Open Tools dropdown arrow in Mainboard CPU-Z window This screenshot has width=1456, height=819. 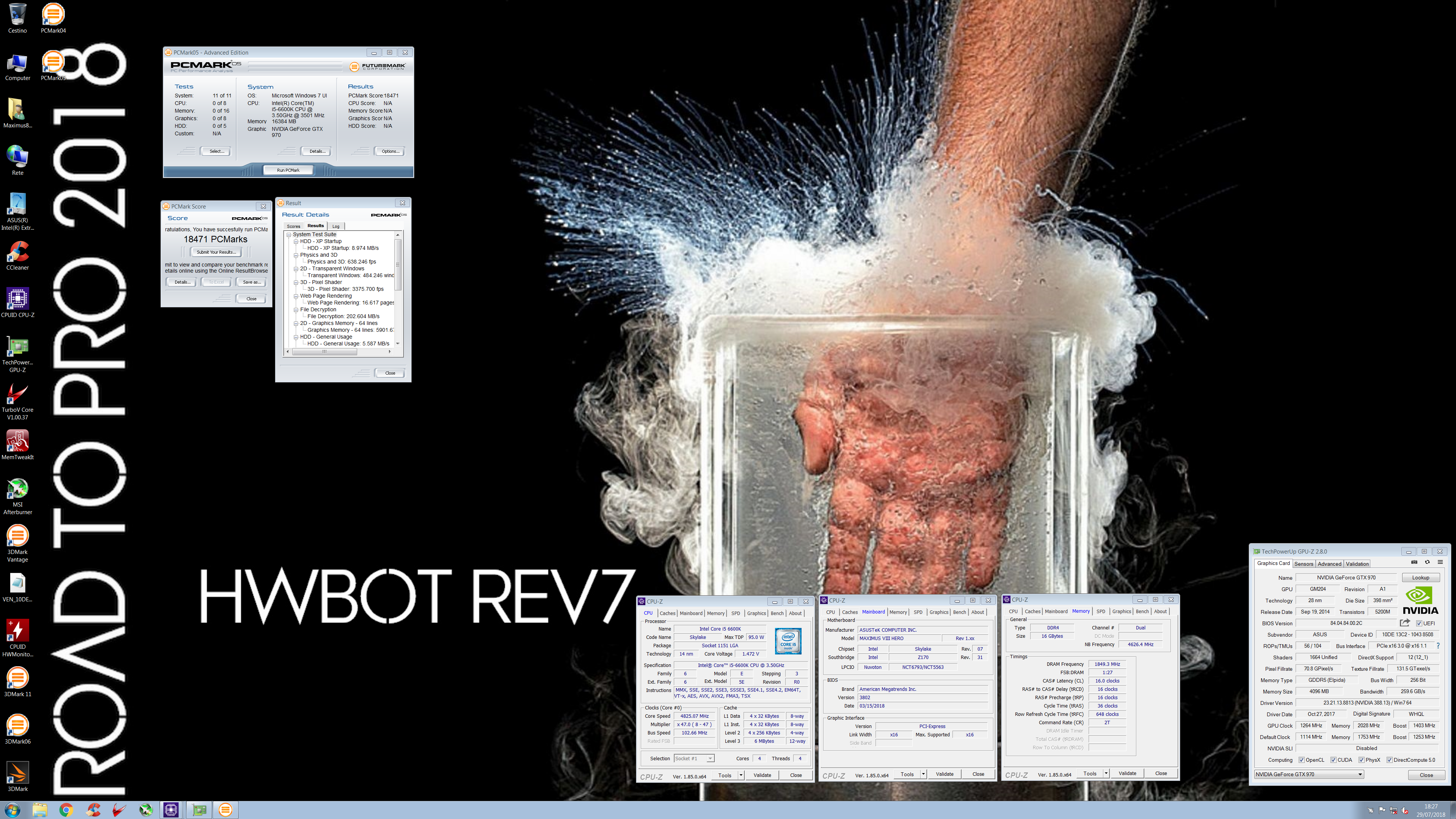point(924,774)
